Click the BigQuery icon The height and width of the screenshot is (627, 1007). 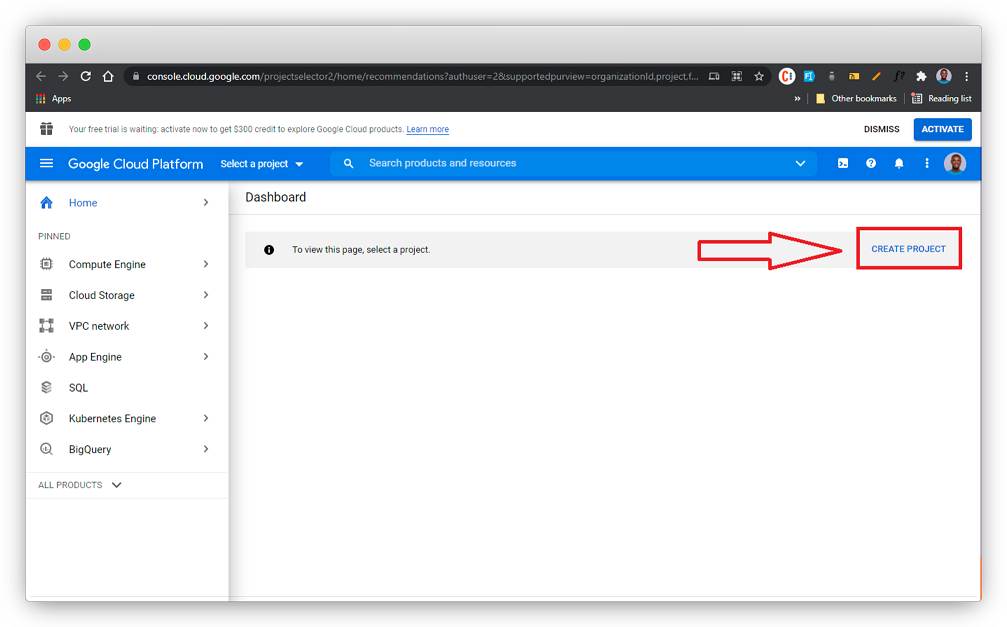[46, 449]
